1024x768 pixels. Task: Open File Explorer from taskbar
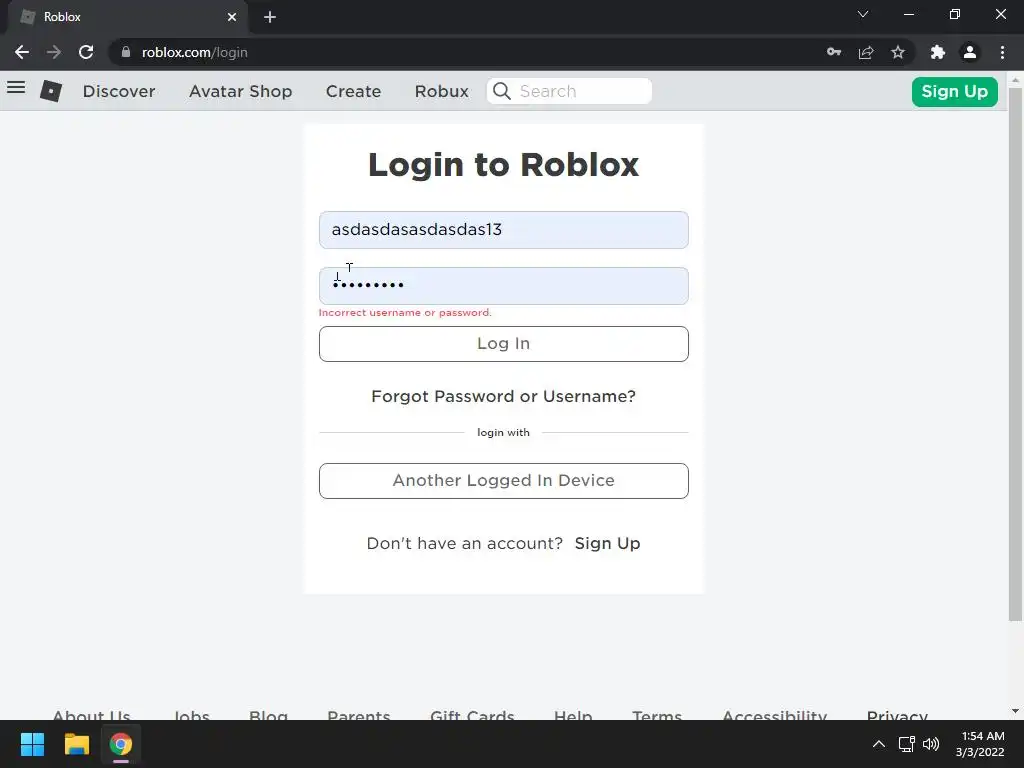coord(76,744)
